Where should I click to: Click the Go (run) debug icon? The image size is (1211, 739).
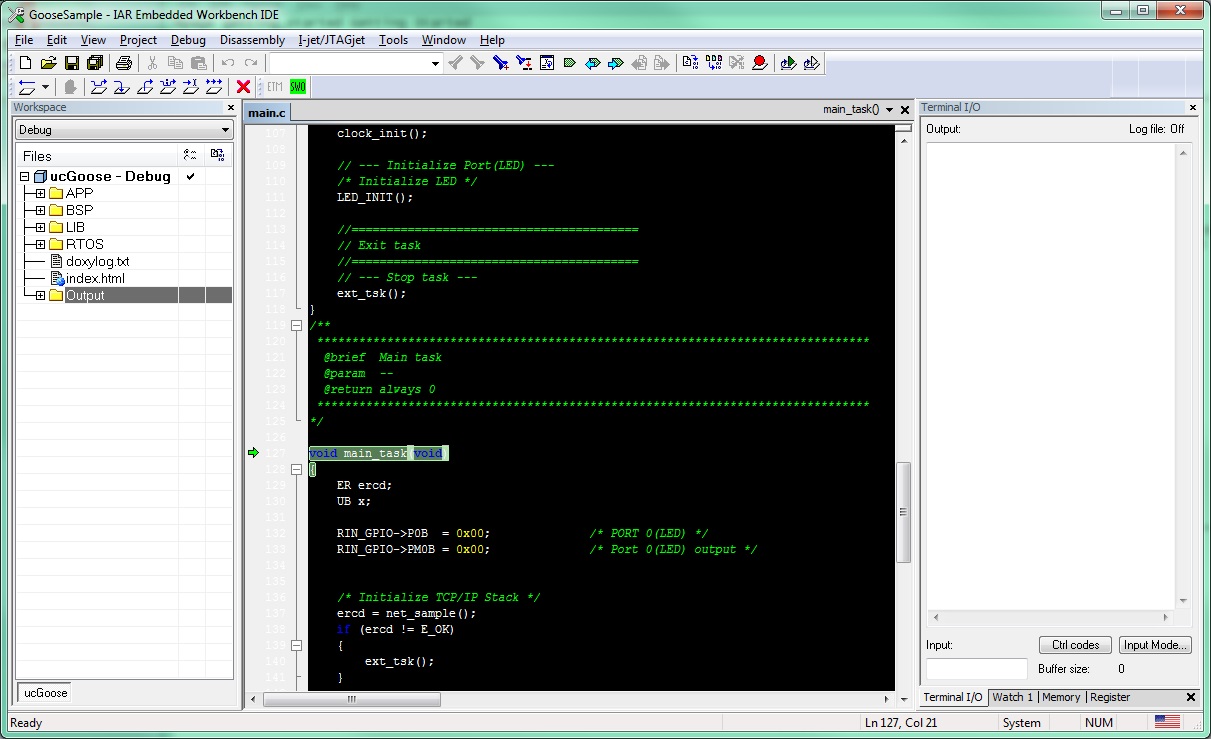click(x=214, y=87)
